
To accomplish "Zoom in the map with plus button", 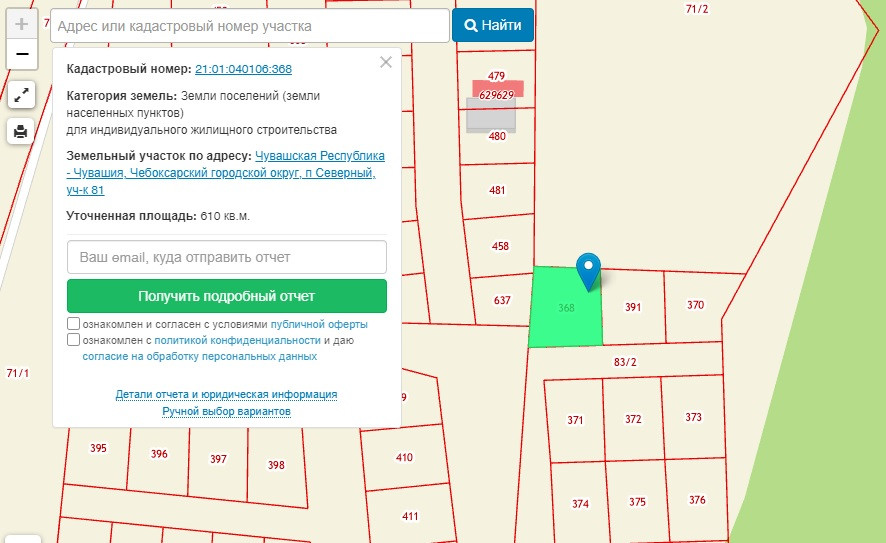I will pyautogui.click(x=21, y=24).
